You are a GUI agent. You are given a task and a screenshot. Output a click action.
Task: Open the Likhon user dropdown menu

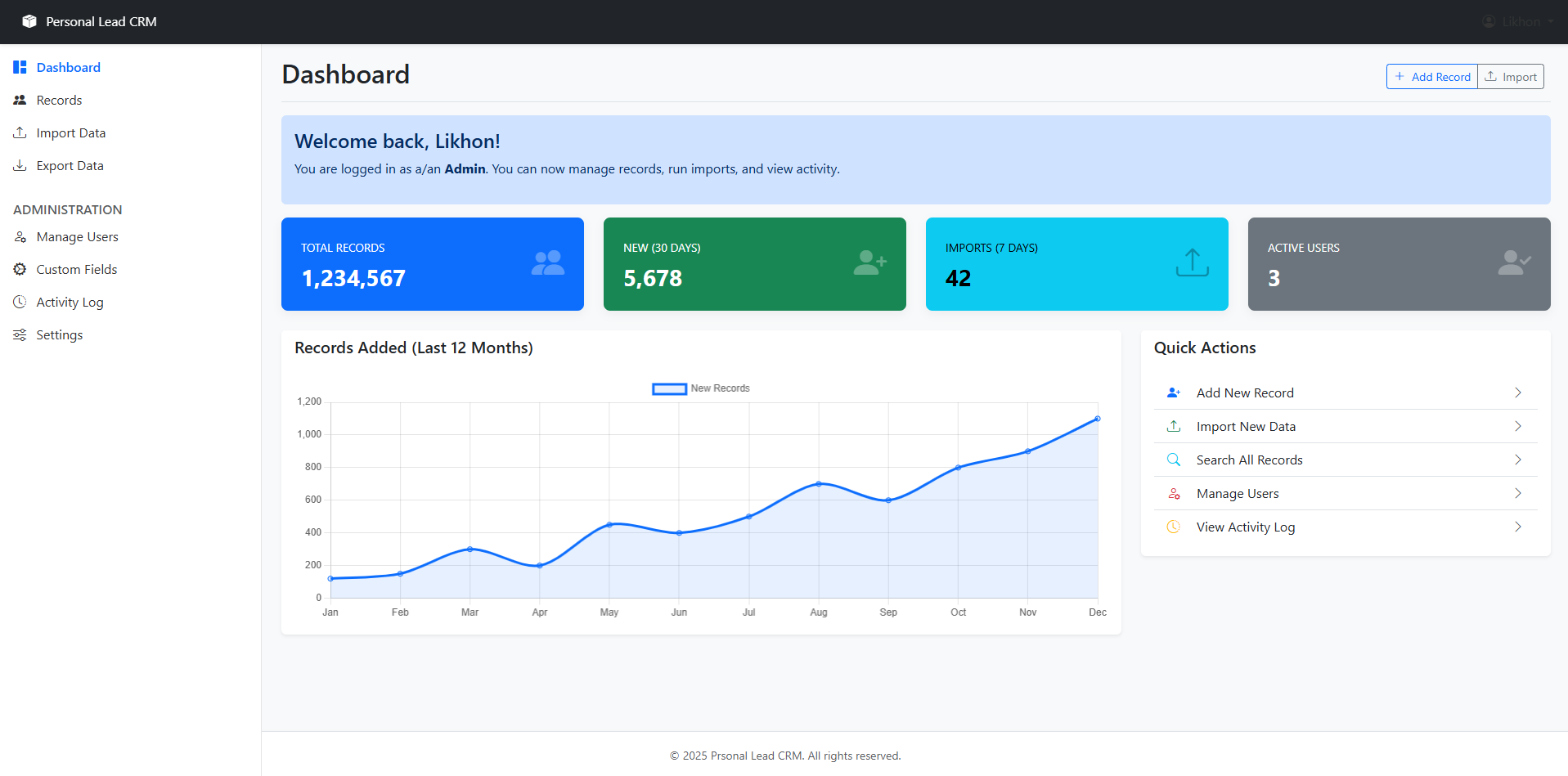click(1519, 21)
